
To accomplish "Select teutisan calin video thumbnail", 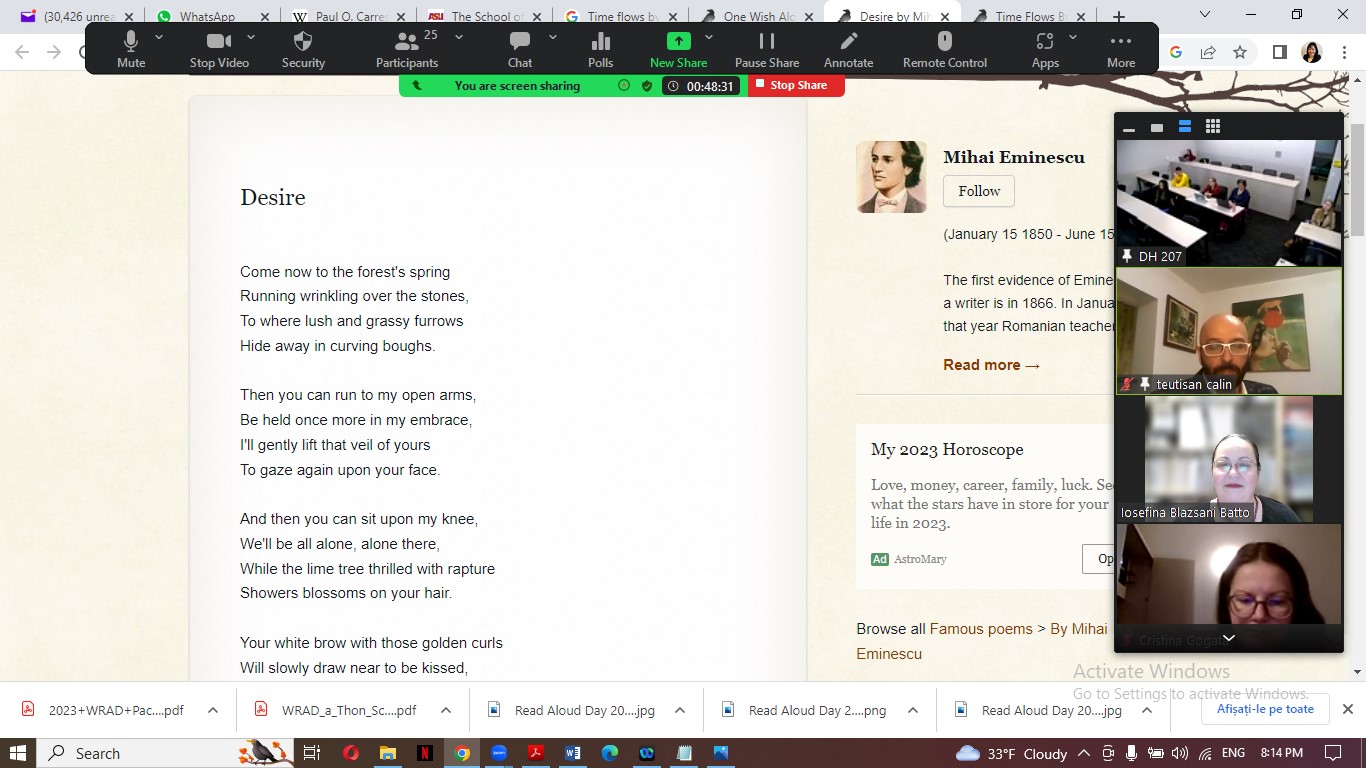I will [1229, 331].
